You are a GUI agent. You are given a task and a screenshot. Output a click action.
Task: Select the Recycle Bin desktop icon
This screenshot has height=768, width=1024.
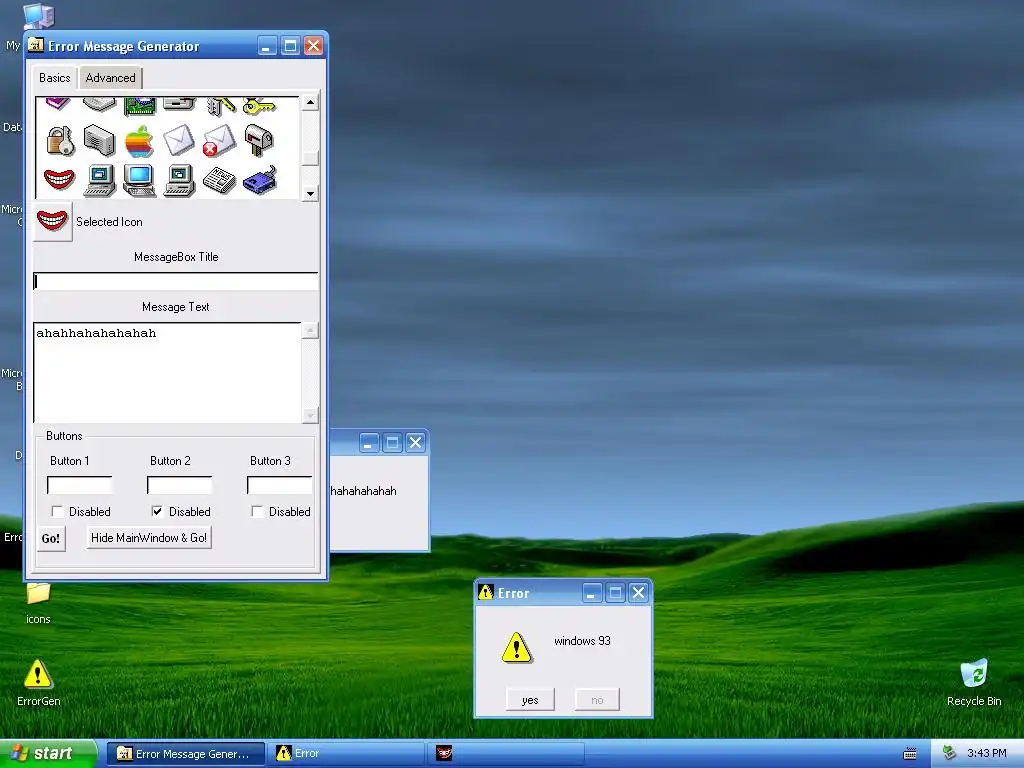pos(974,682)
